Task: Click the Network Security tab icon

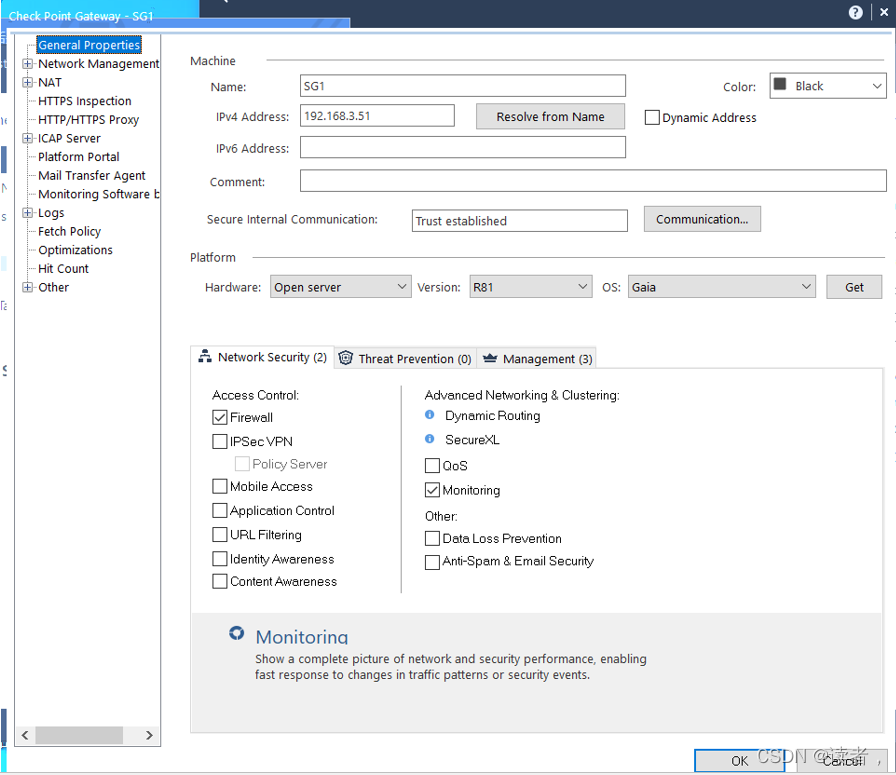Action: pos(205,357)
